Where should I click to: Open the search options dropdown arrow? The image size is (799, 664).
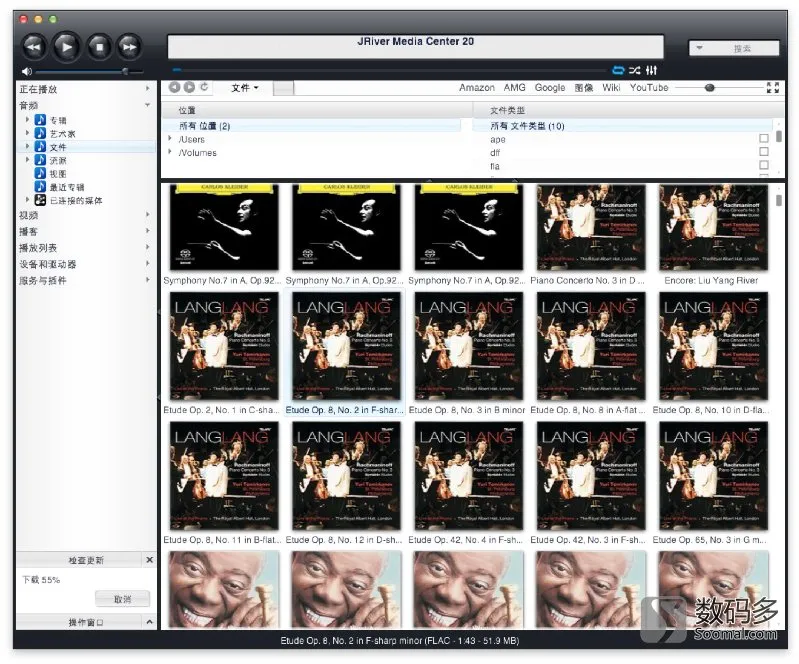tap(700, 48)
